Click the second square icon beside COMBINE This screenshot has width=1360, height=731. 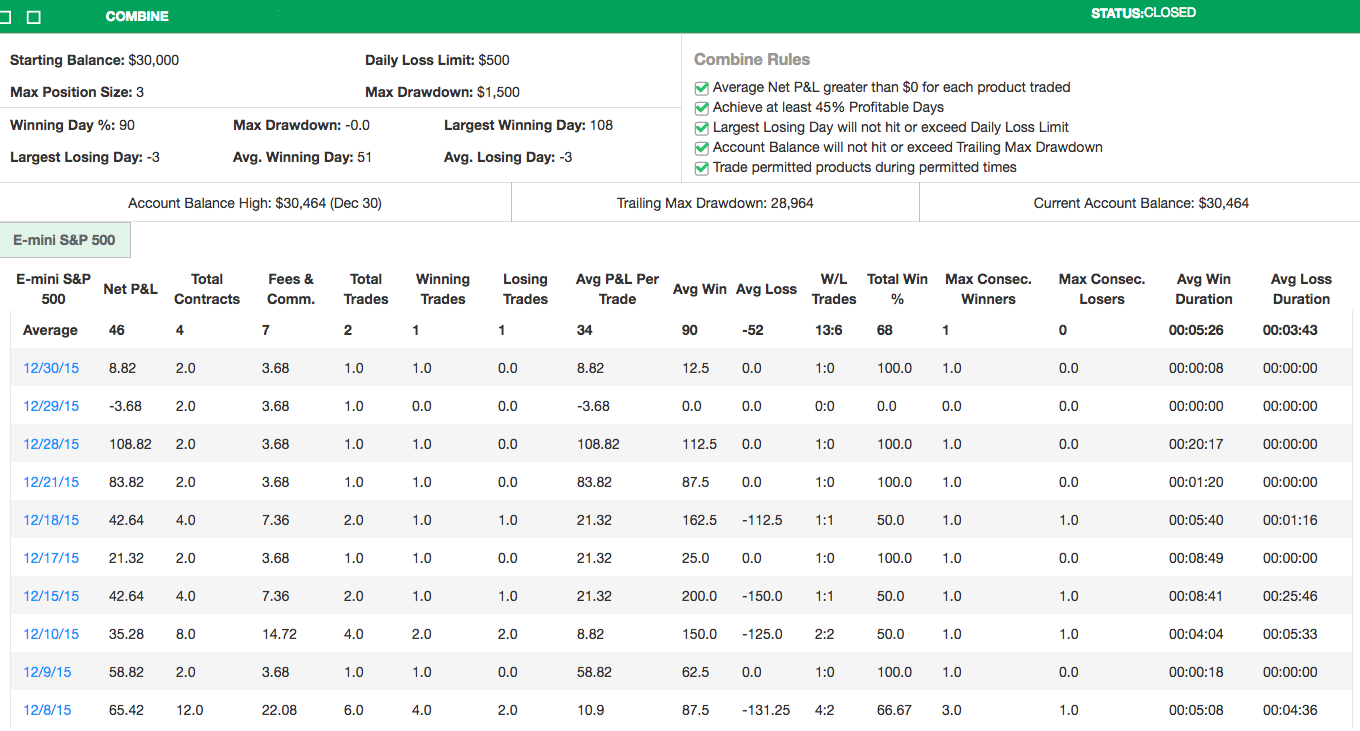(34, 17)
